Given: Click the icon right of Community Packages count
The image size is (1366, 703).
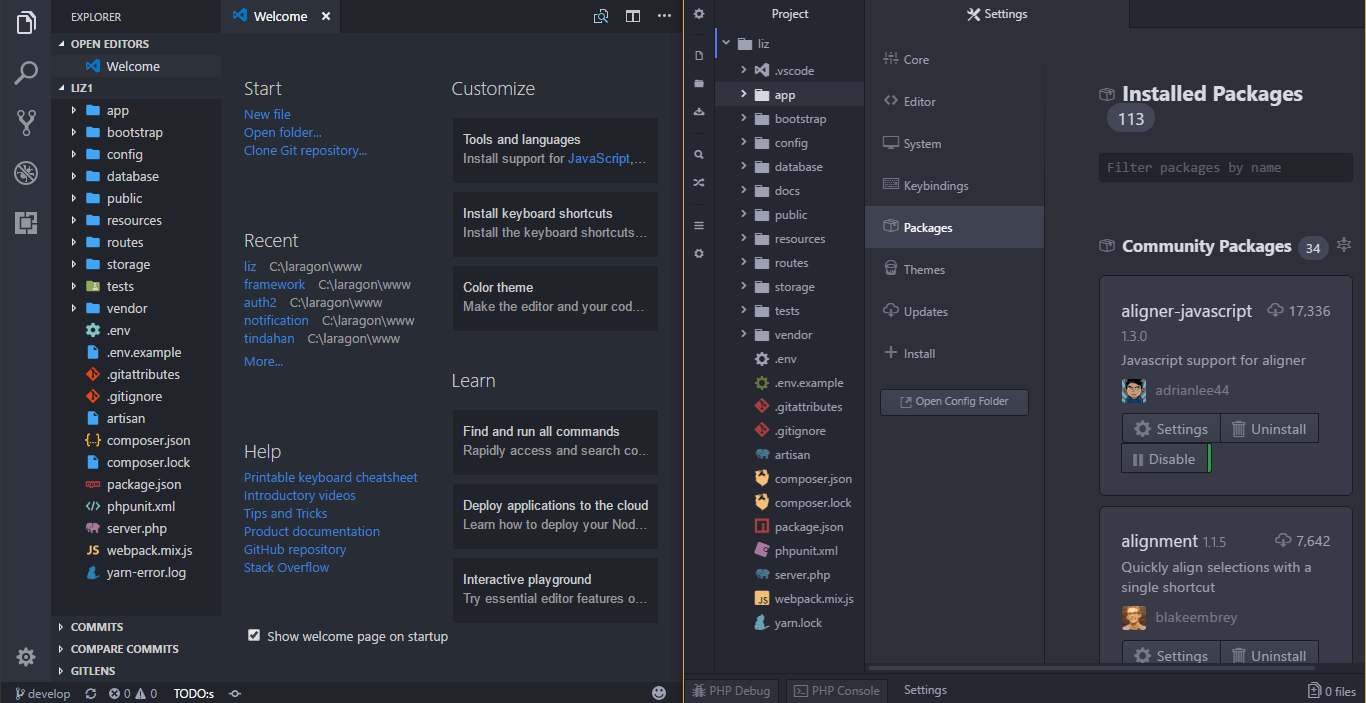Looking at the screenshot, I should click(x=1344, y=245).
